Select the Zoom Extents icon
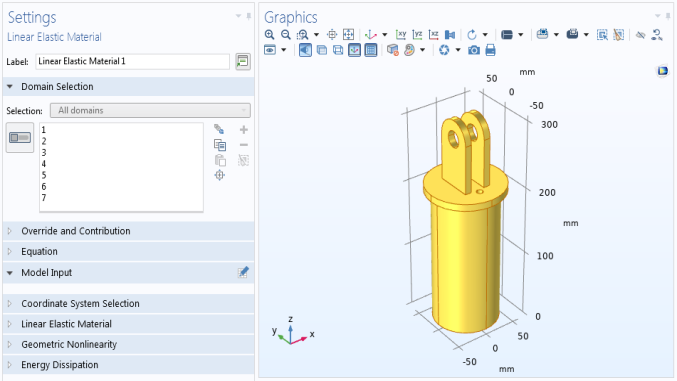The width and height of the screenshot is (677, 381). point(348,35)
